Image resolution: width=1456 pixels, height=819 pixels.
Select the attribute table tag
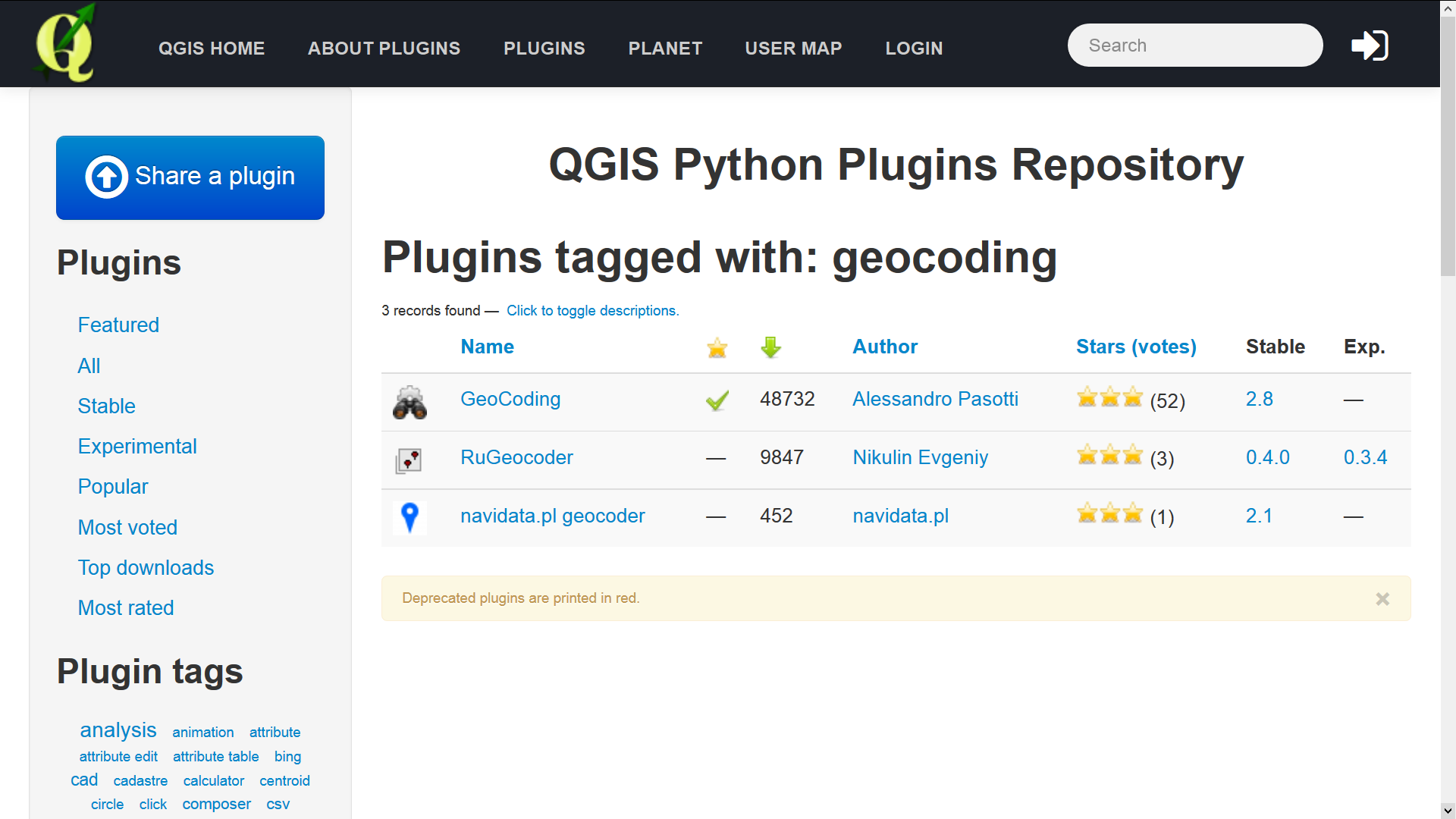pyautogui.click(x=215, y=757)
